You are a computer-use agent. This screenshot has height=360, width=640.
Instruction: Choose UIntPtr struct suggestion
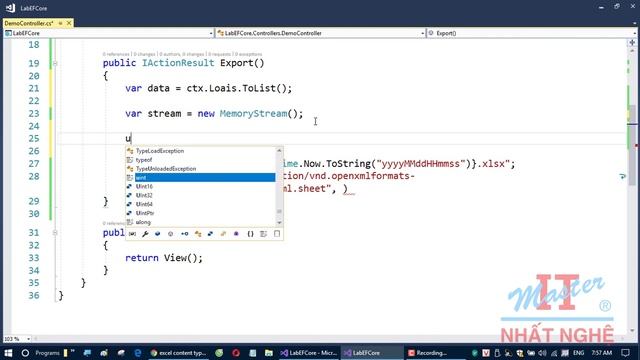click(x=200, y=213)
